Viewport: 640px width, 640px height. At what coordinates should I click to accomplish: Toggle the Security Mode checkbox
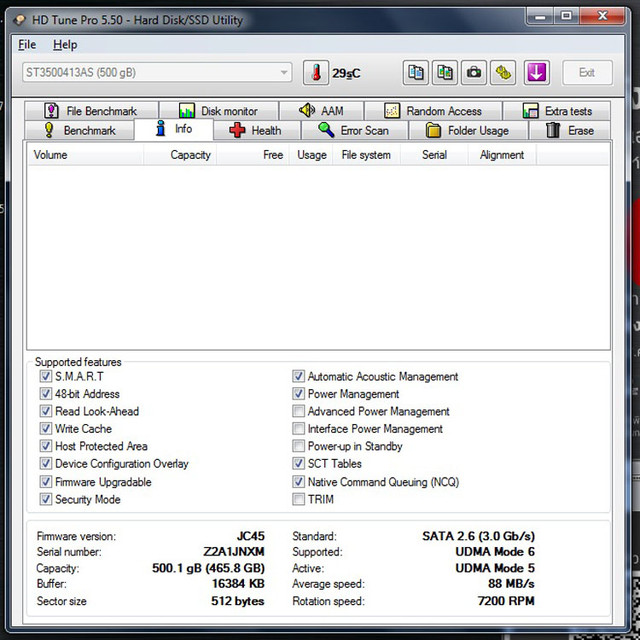[x=46, y=499]
